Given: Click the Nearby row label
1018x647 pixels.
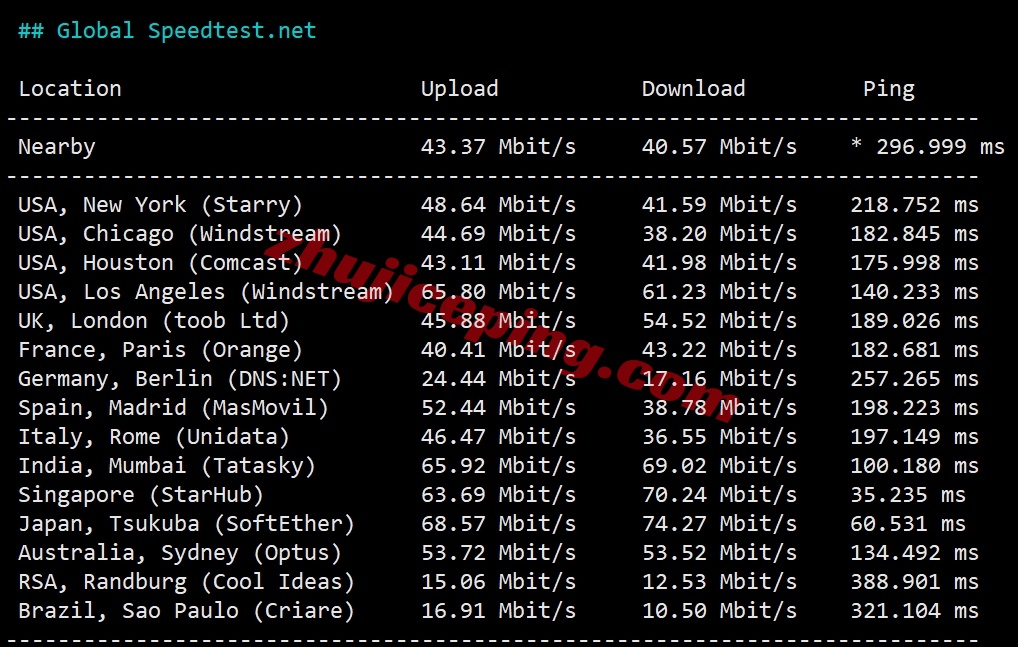Looking at the screenshot, I should [x=57, y=147].
